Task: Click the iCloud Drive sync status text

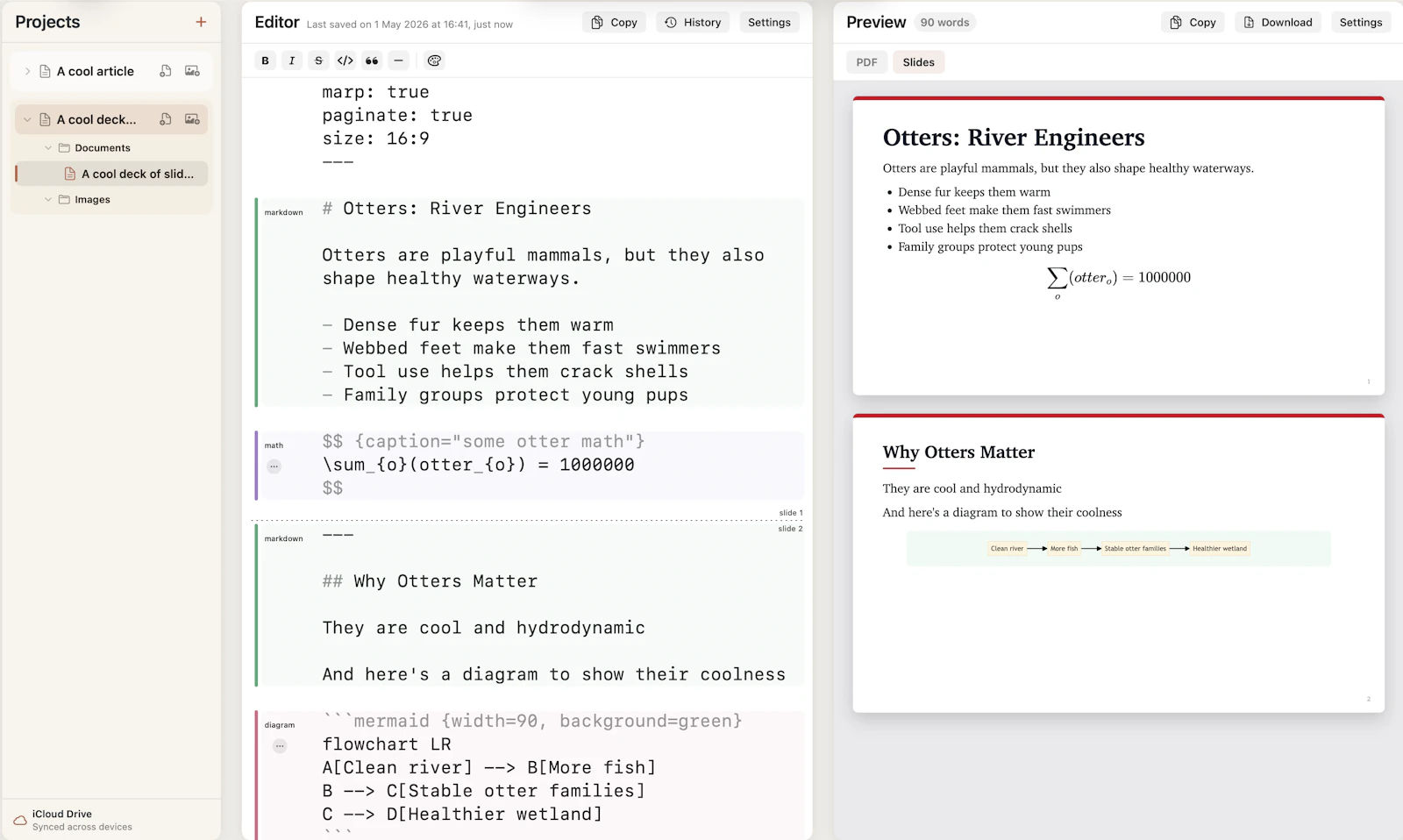Action: (x=82, y=827)
